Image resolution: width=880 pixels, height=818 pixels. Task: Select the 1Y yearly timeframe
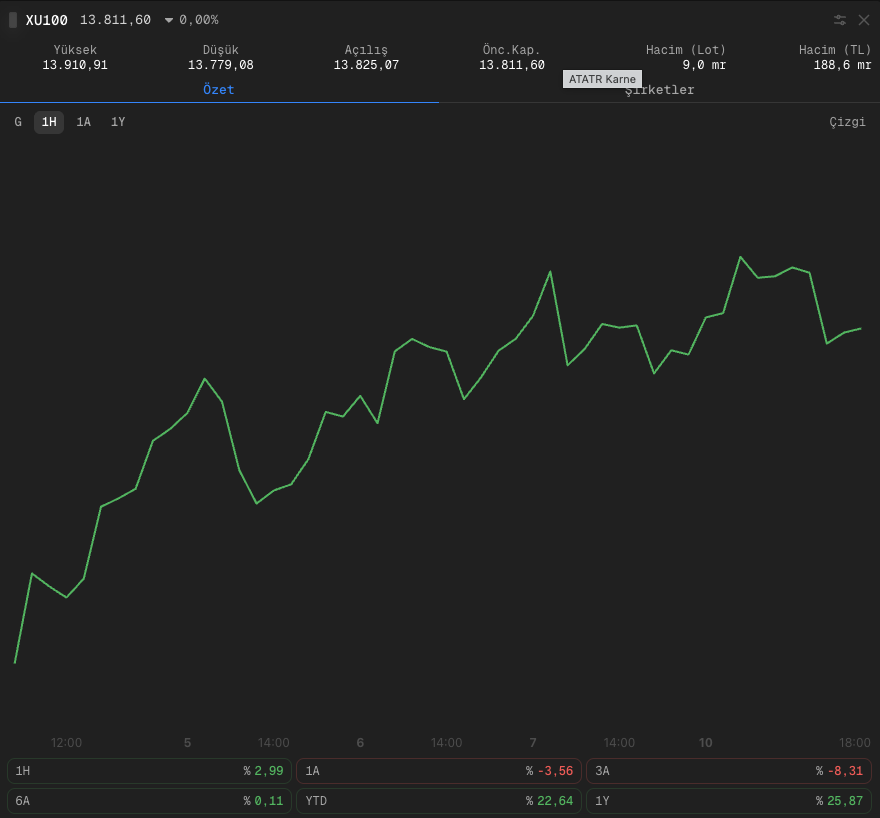118,122
